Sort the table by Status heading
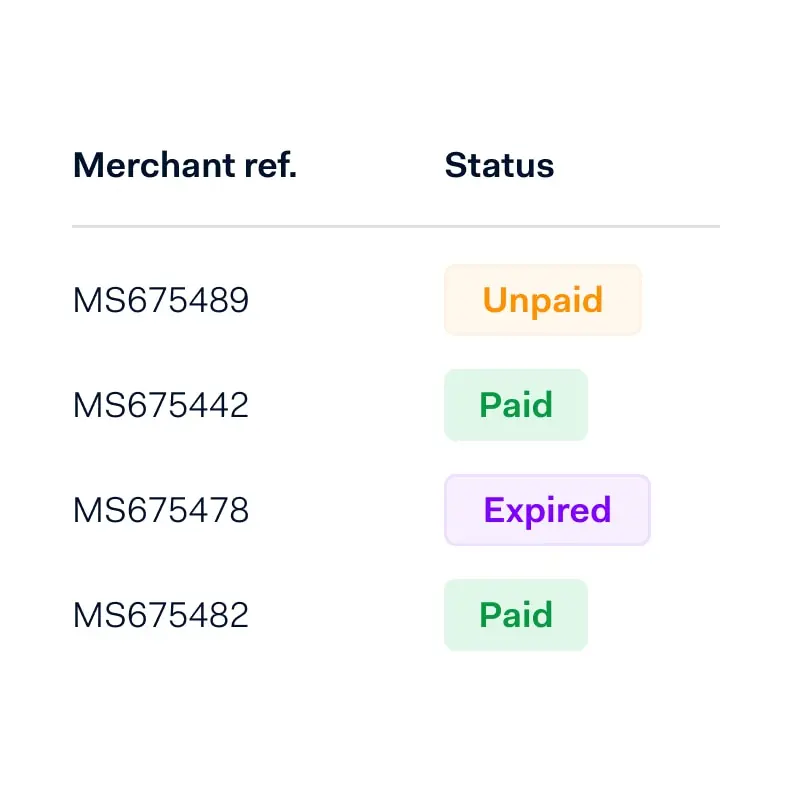This screenshot has height=792, width=792. click(x=499, y=165)
